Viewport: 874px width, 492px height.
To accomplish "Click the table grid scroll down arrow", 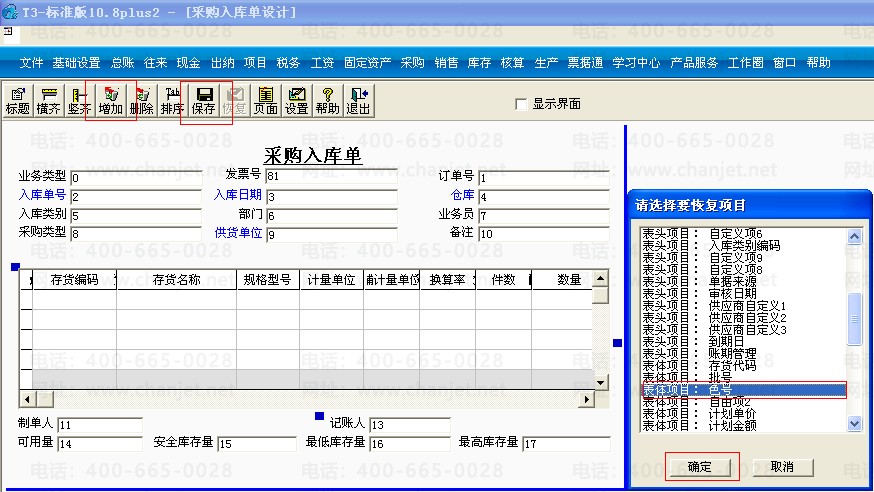I will 600,382.
